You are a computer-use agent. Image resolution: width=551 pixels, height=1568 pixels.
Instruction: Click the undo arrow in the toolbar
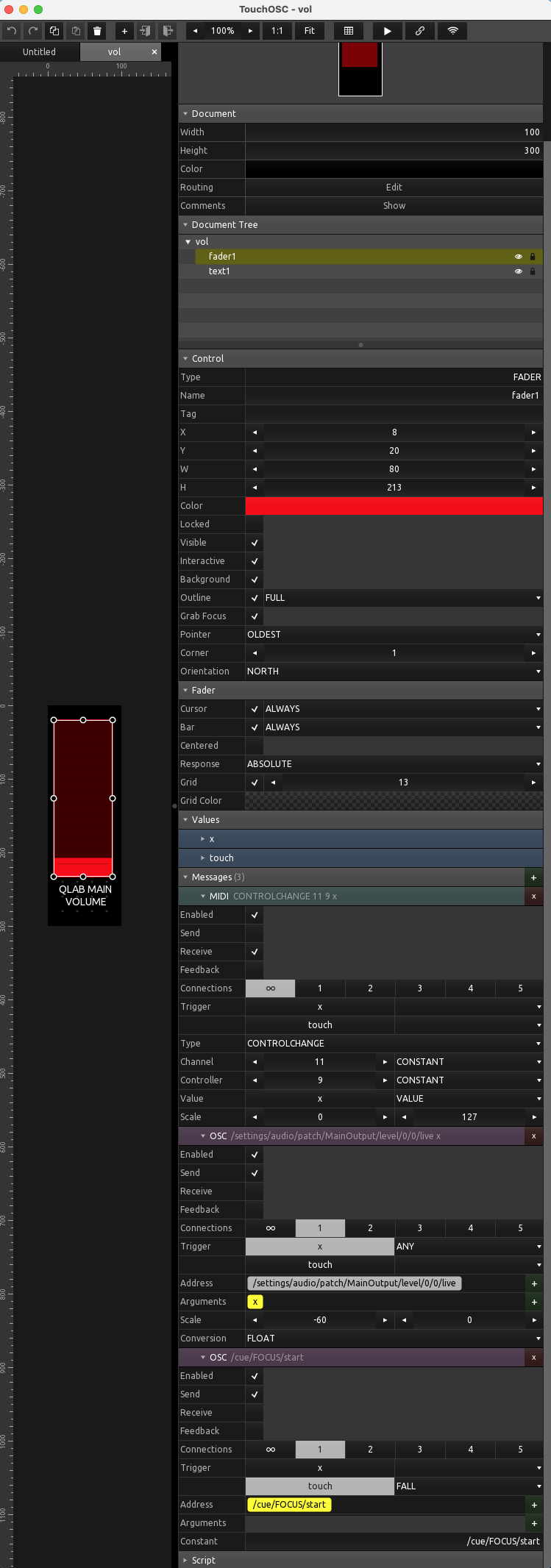coord(11,31)
